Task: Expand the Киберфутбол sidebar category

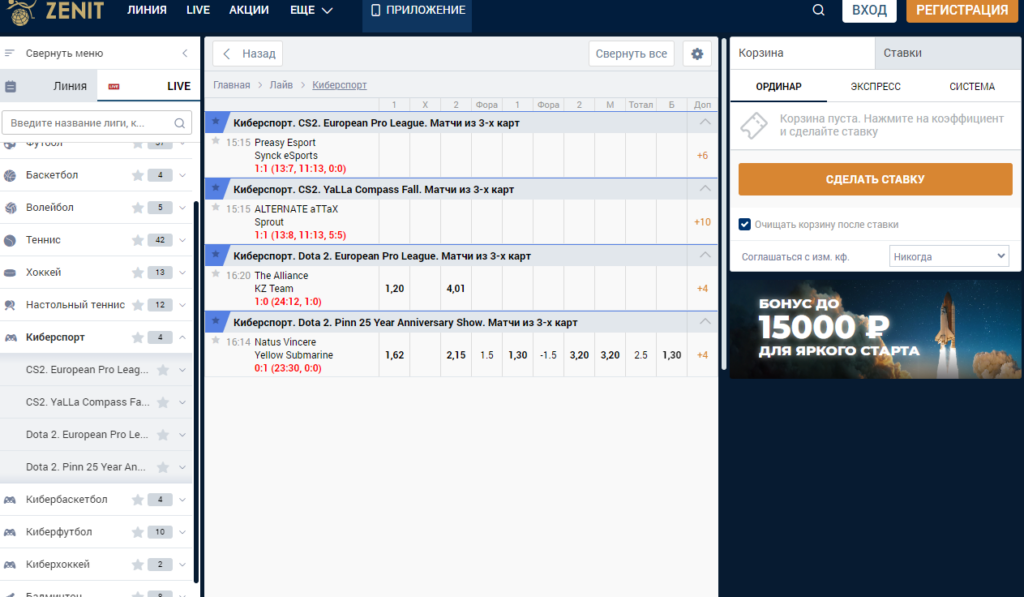Action: pos(182,532)
